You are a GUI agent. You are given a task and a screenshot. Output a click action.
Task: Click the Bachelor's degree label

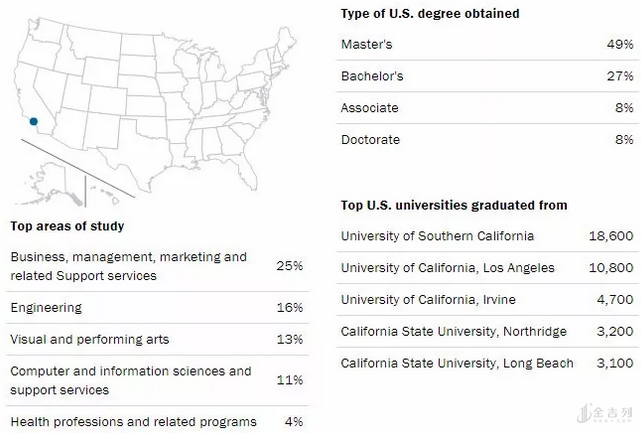point(371,76)
